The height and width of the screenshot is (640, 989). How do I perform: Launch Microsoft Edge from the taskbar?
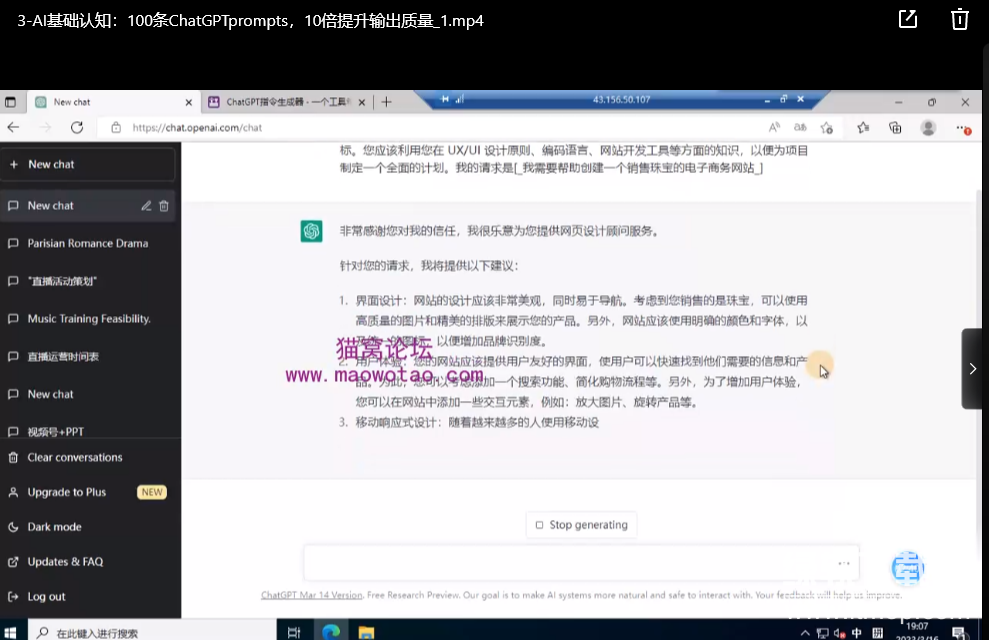(331, 632)
